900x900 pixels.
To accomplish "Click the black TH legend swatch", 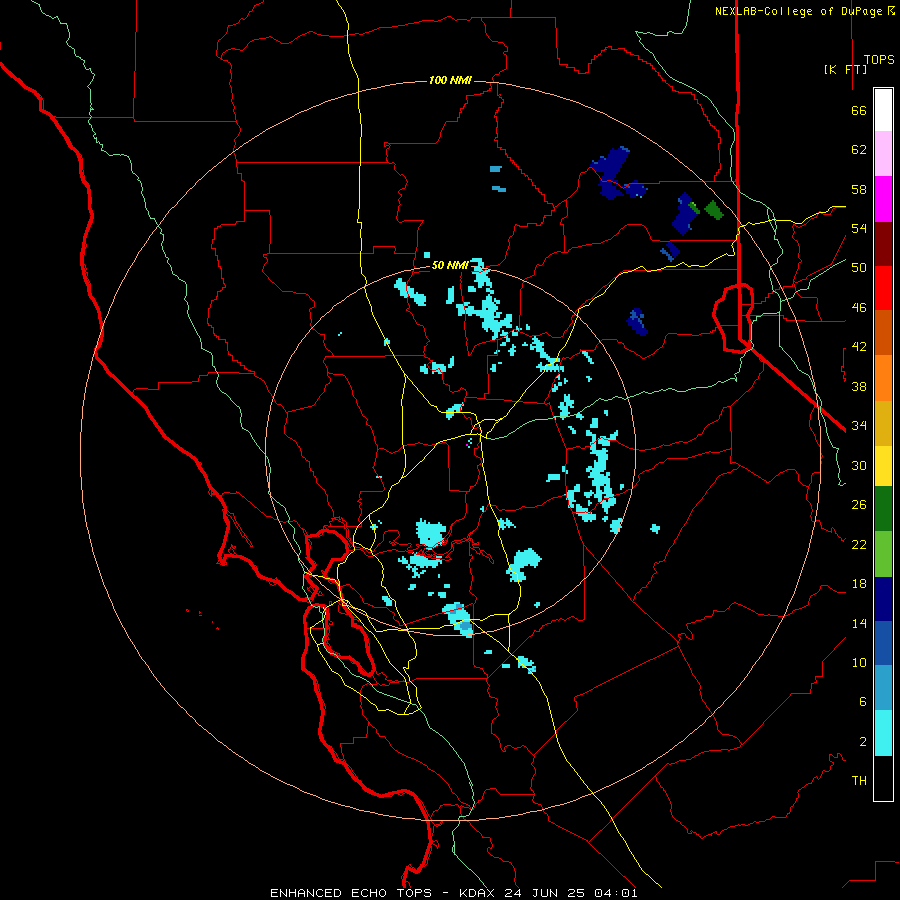I will [x=883, y=778].
